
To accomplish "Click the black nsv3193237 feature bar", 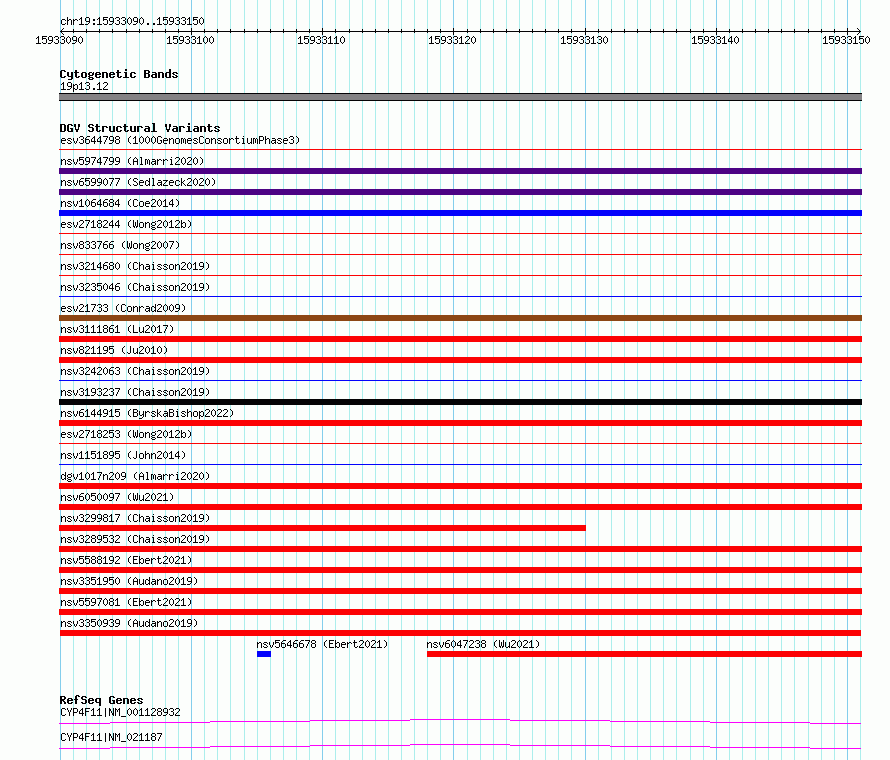I will tap(461, 402).
